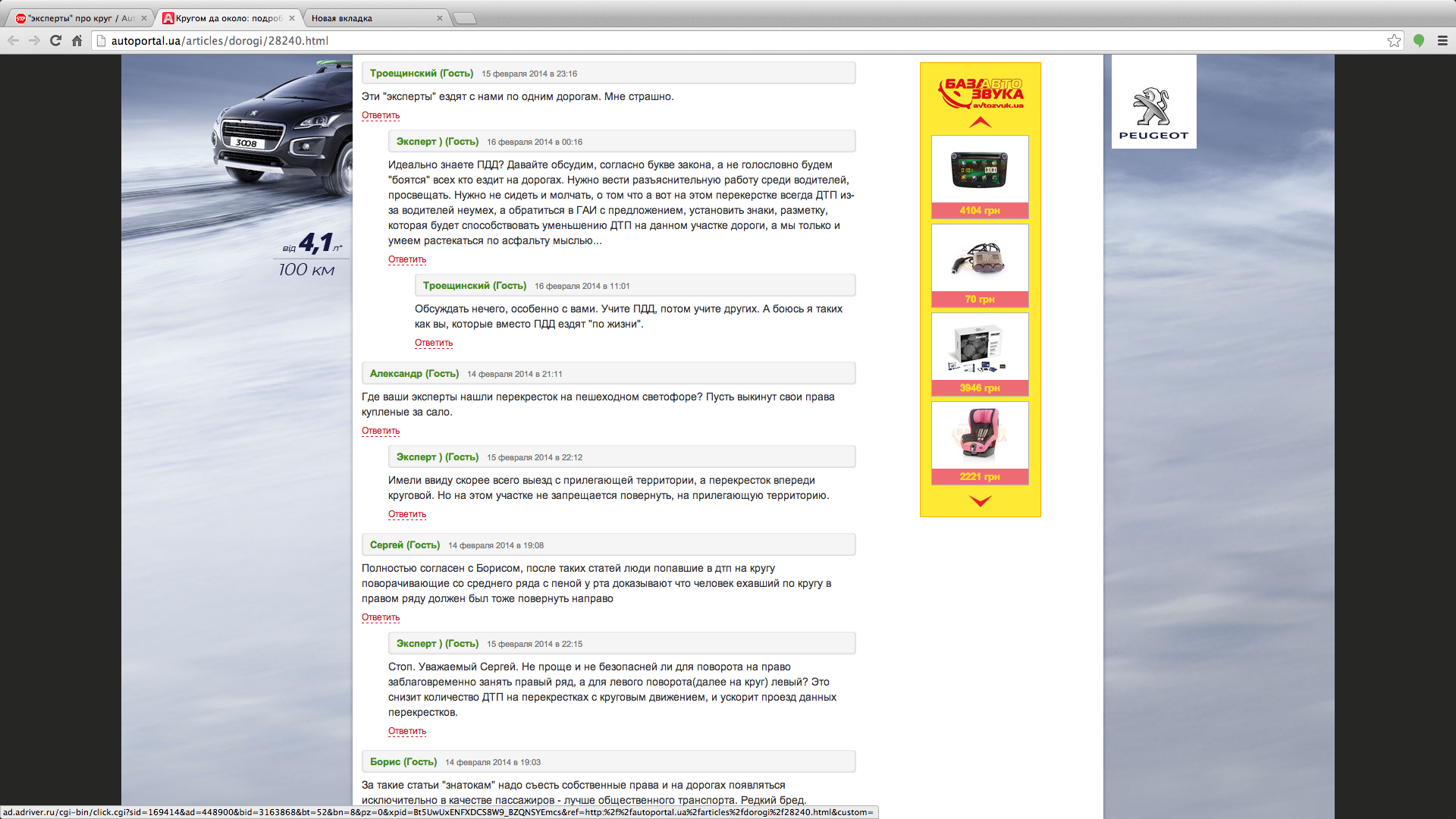Switch to the "эксперты" про круг tab
1456x819 pixels.
(x=76, y=18)
